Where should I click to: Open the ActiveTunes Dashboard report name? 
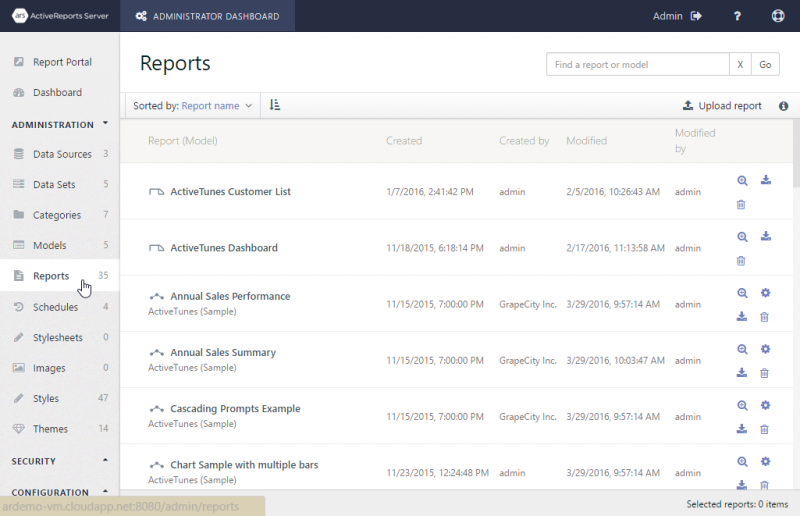224,248
